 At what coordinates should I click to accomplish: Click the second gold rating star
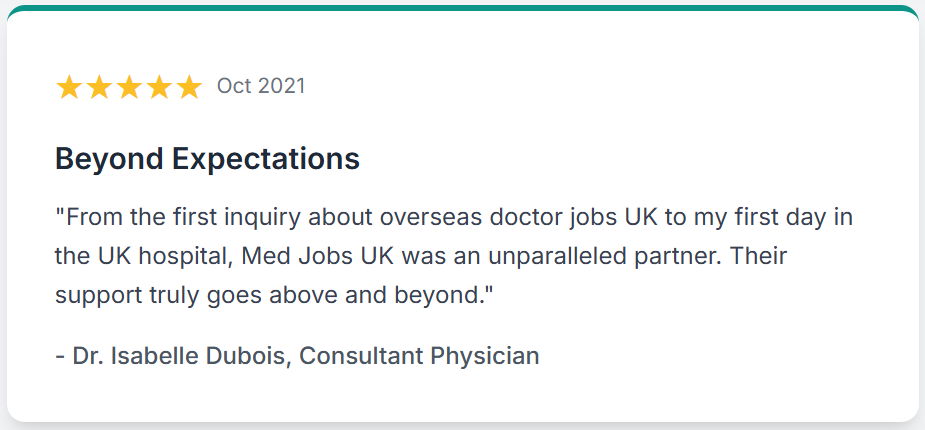pos(99,87)
